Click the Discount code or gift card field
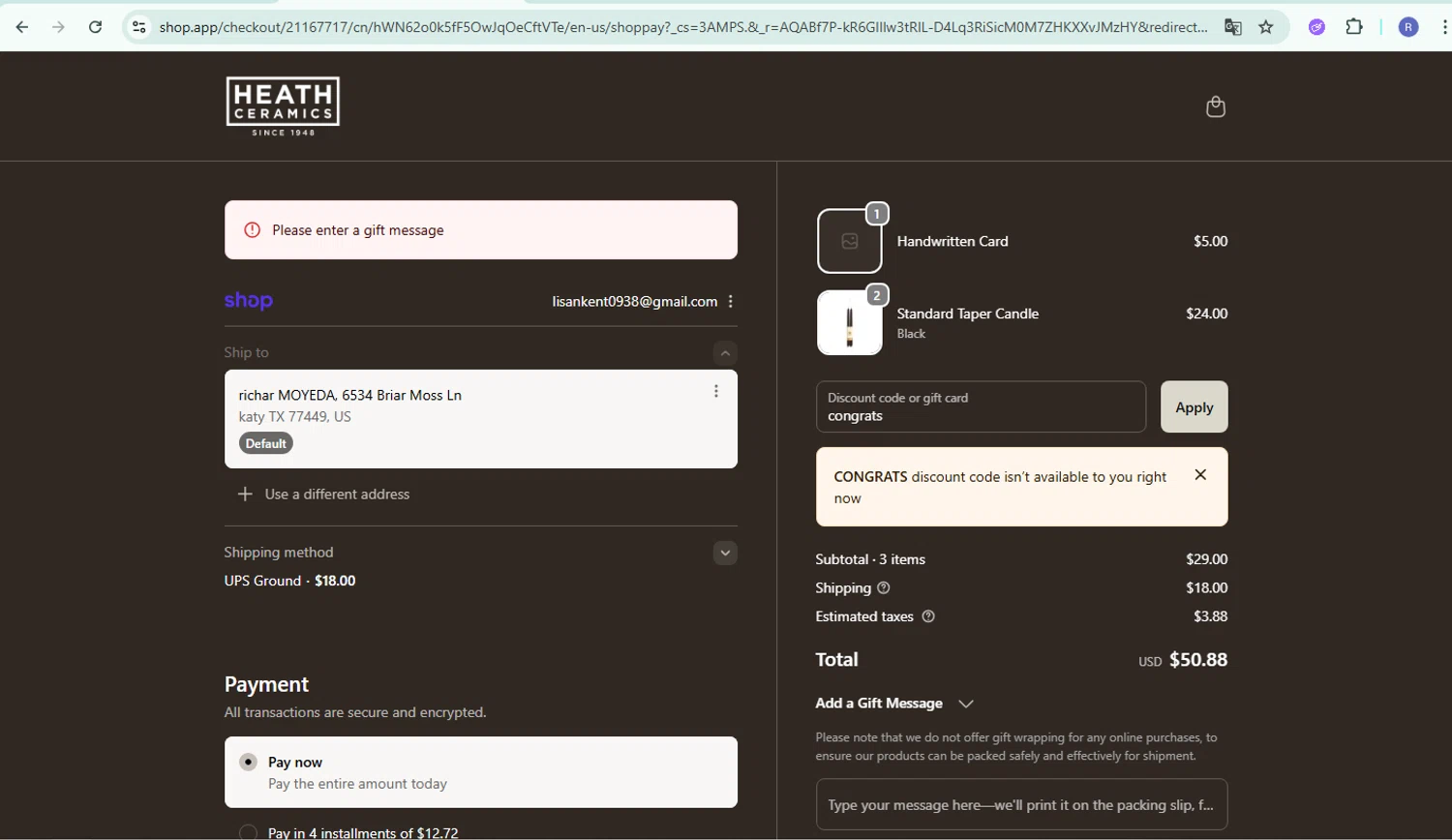The height and width of the screenshot is (840, 1452). 981,406
